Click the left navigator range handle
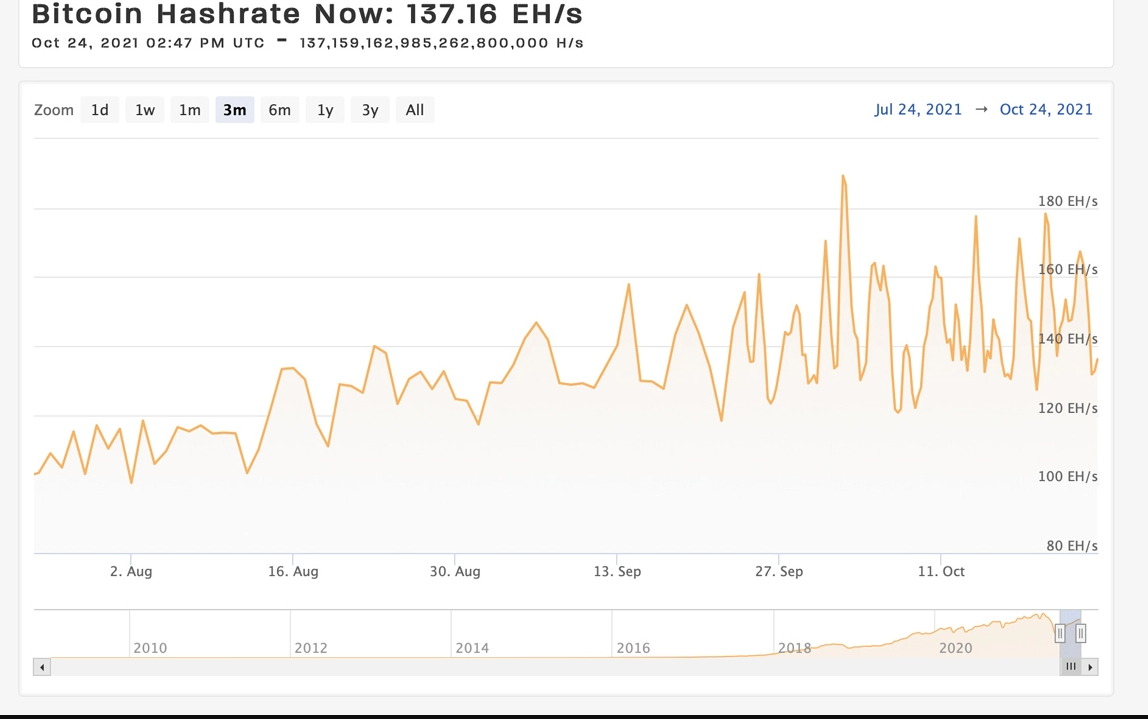This screenshot has width=1148, height=719. pos(1059,633)
